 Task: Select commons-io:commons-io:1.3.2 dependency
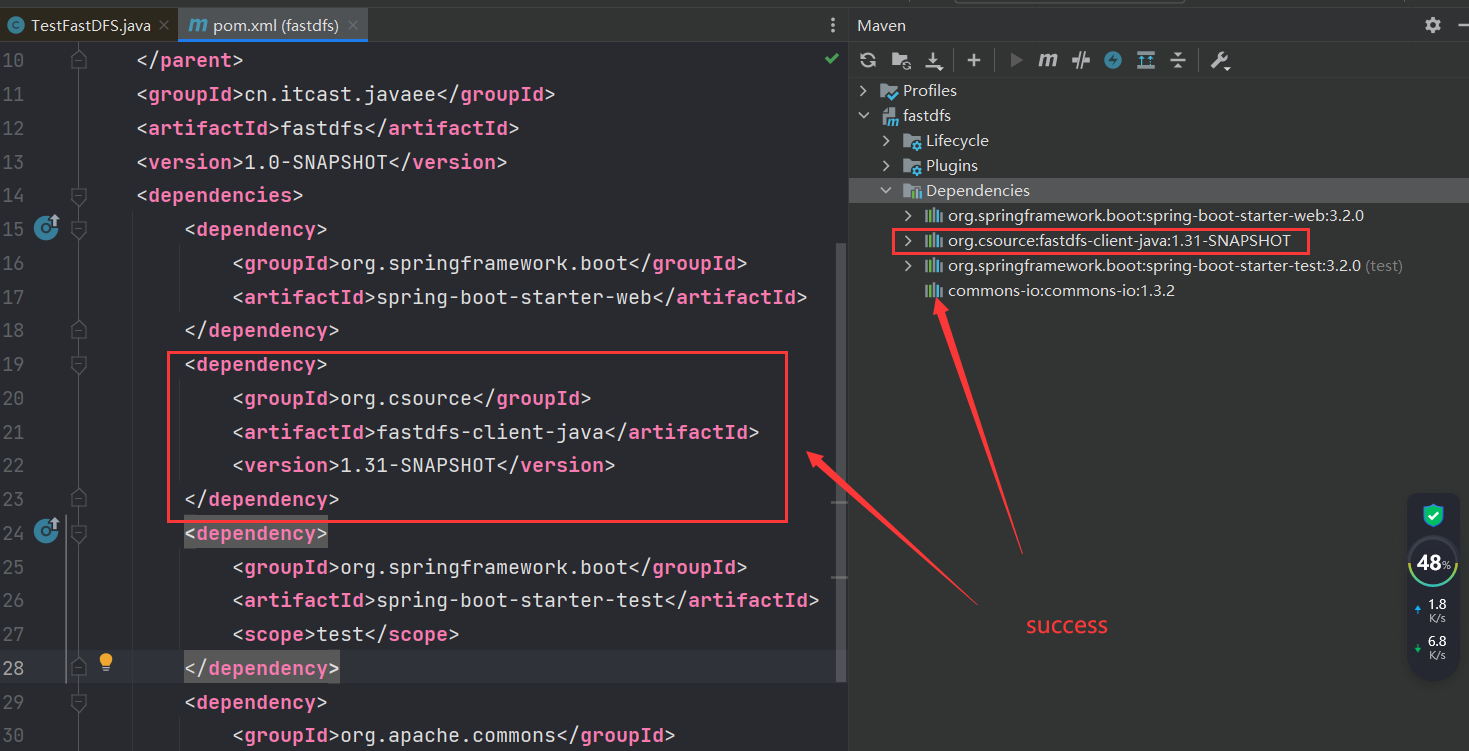click(x=1060, y=291)
